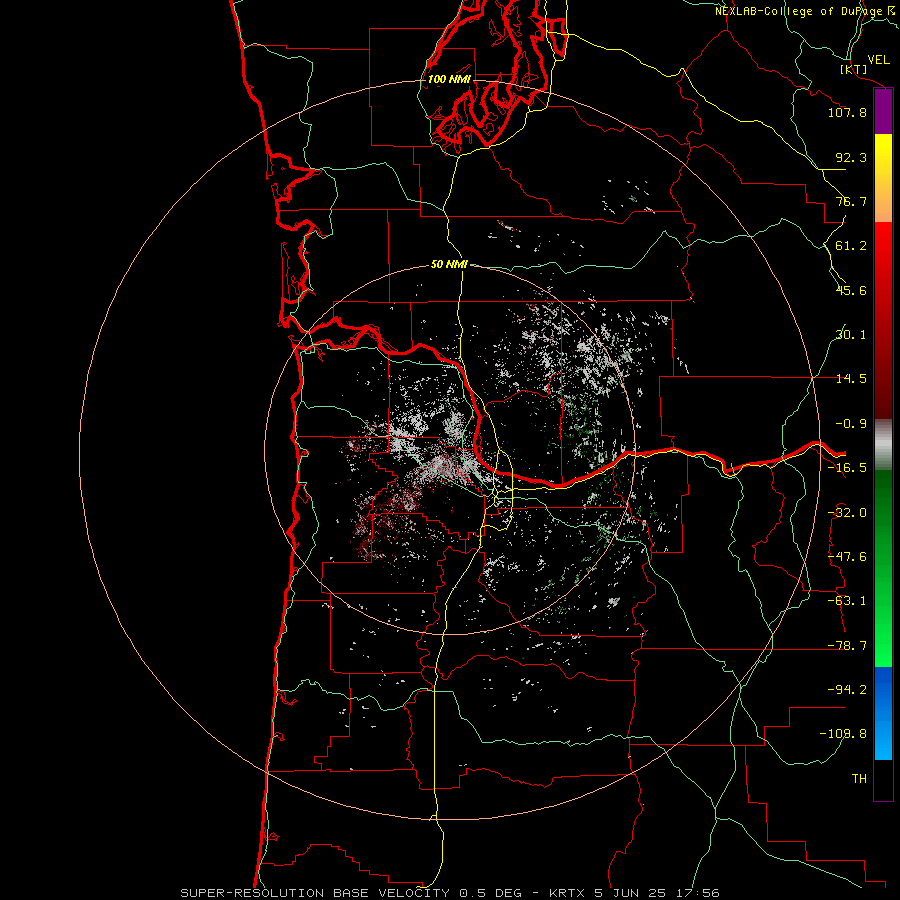900x900 pixels.
Task: Click the 76.7 velocity scale value
Action: click(851, 201)
